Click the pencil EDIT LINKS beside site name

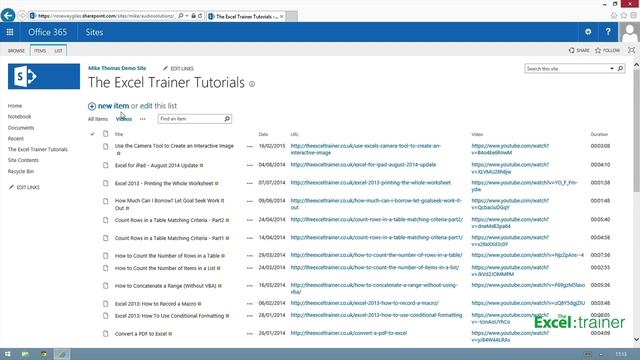click(x=178, y=69)
